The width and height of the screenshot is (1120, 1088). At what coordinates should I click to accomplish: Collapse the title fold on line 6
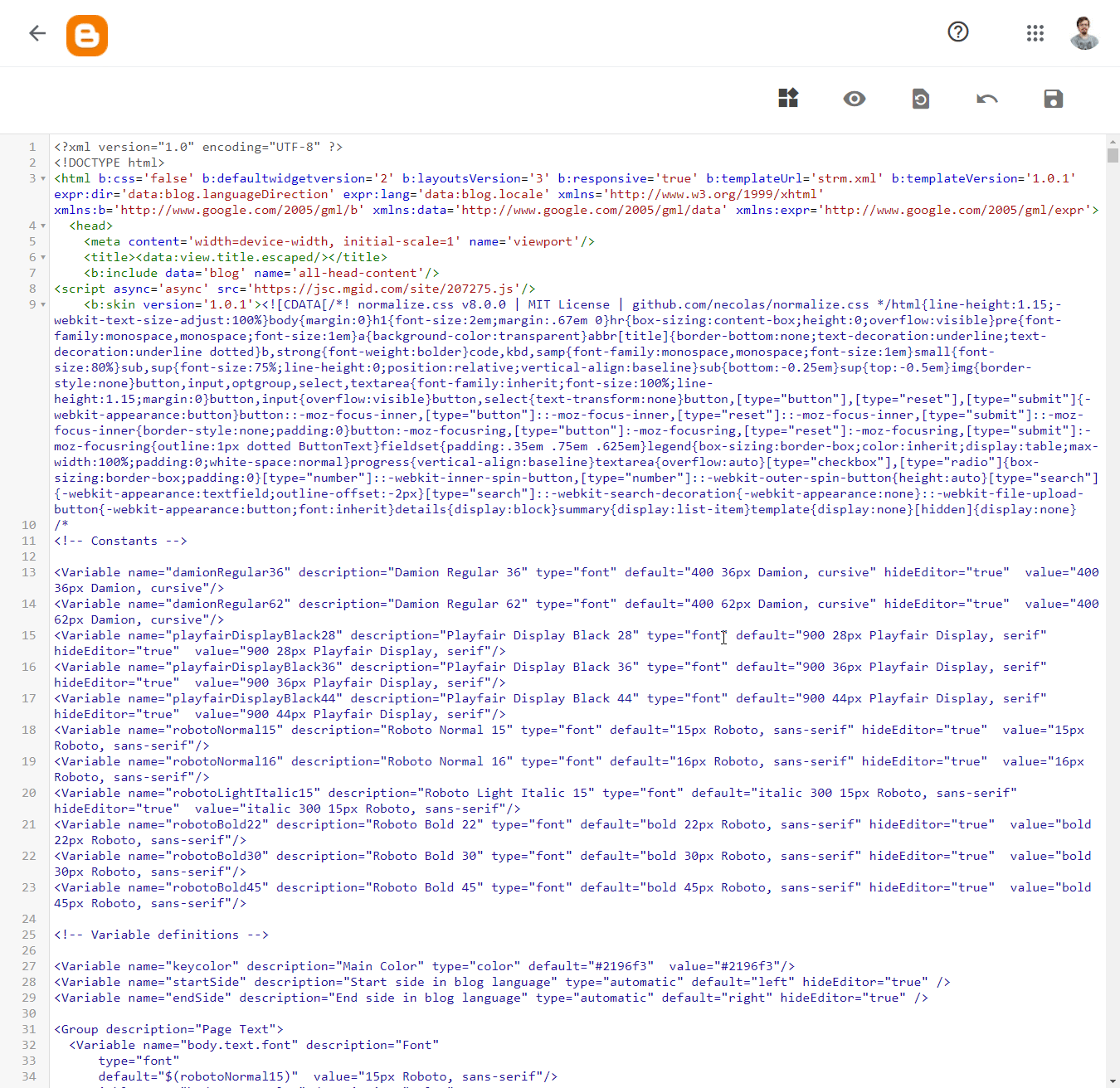click(41, 257)
